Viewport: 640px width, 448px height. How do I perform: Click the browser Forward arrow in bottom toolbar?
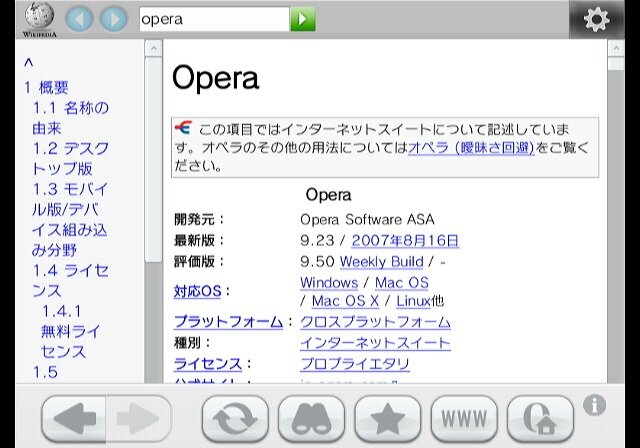coord(138,419)
